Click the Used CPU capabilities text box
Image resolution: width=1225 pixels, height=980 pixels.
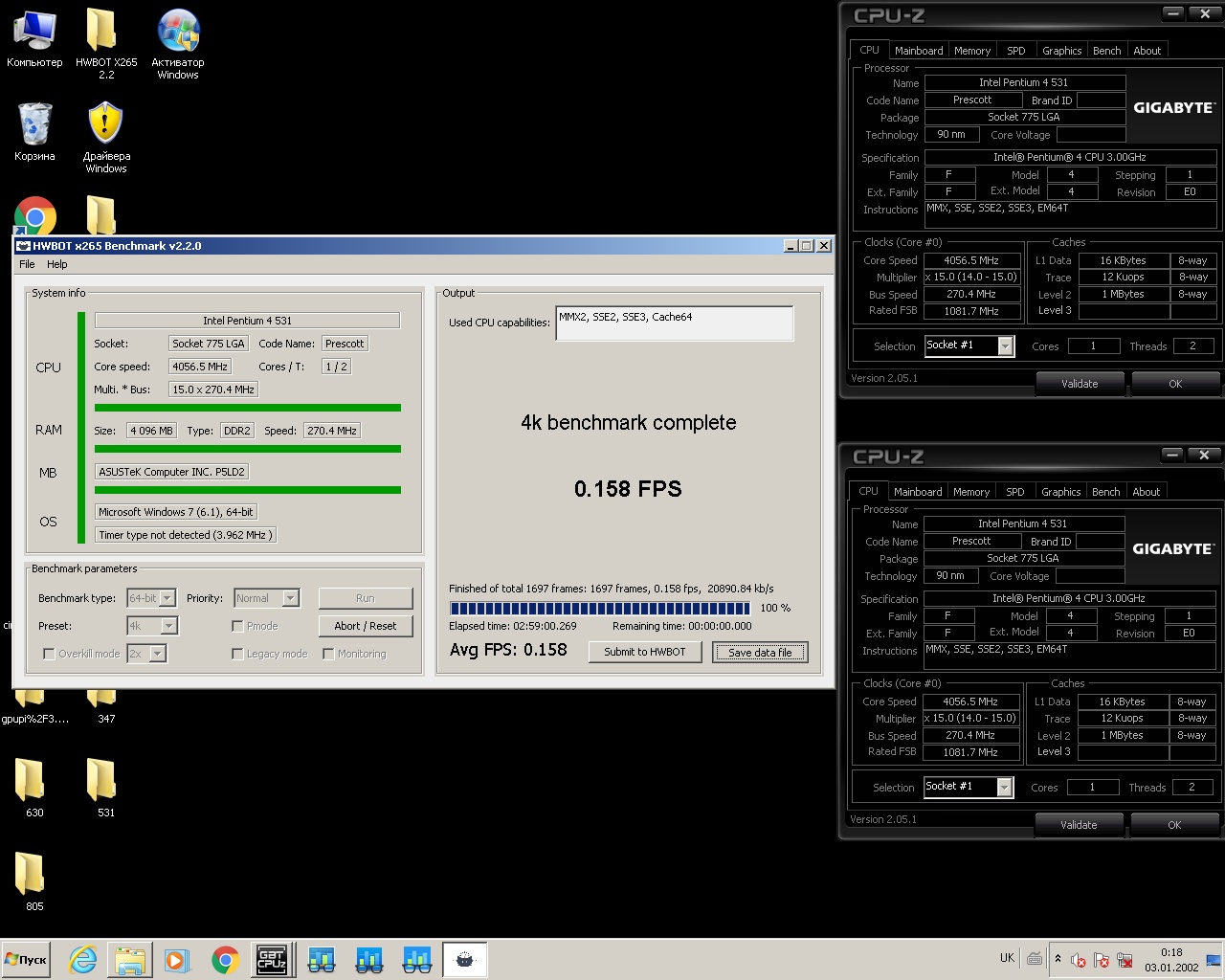(x=675, y=323)
